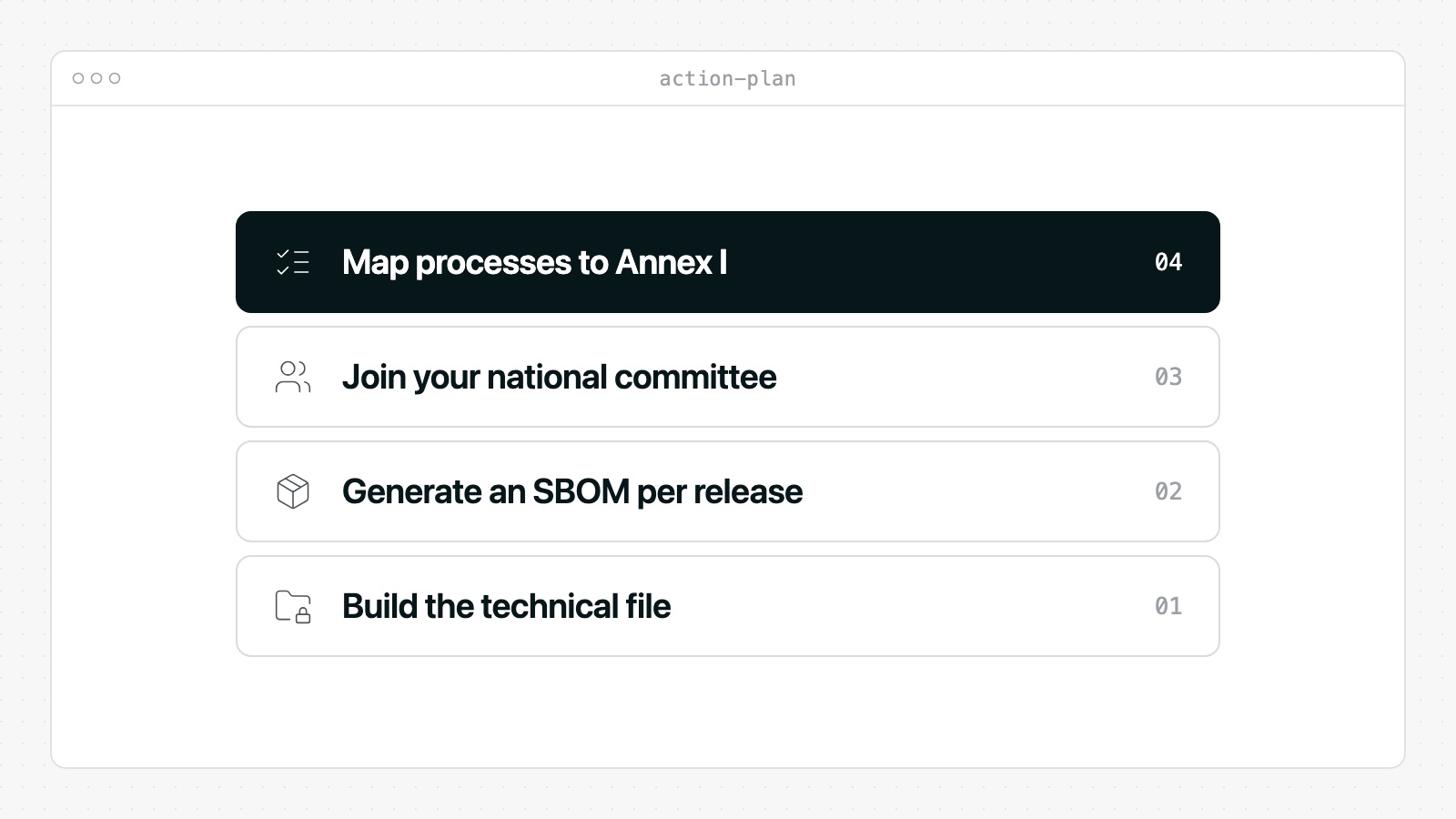Click the number 01 label
1456x819 pixels.
pyautogui.click(x=1168, y=606)
